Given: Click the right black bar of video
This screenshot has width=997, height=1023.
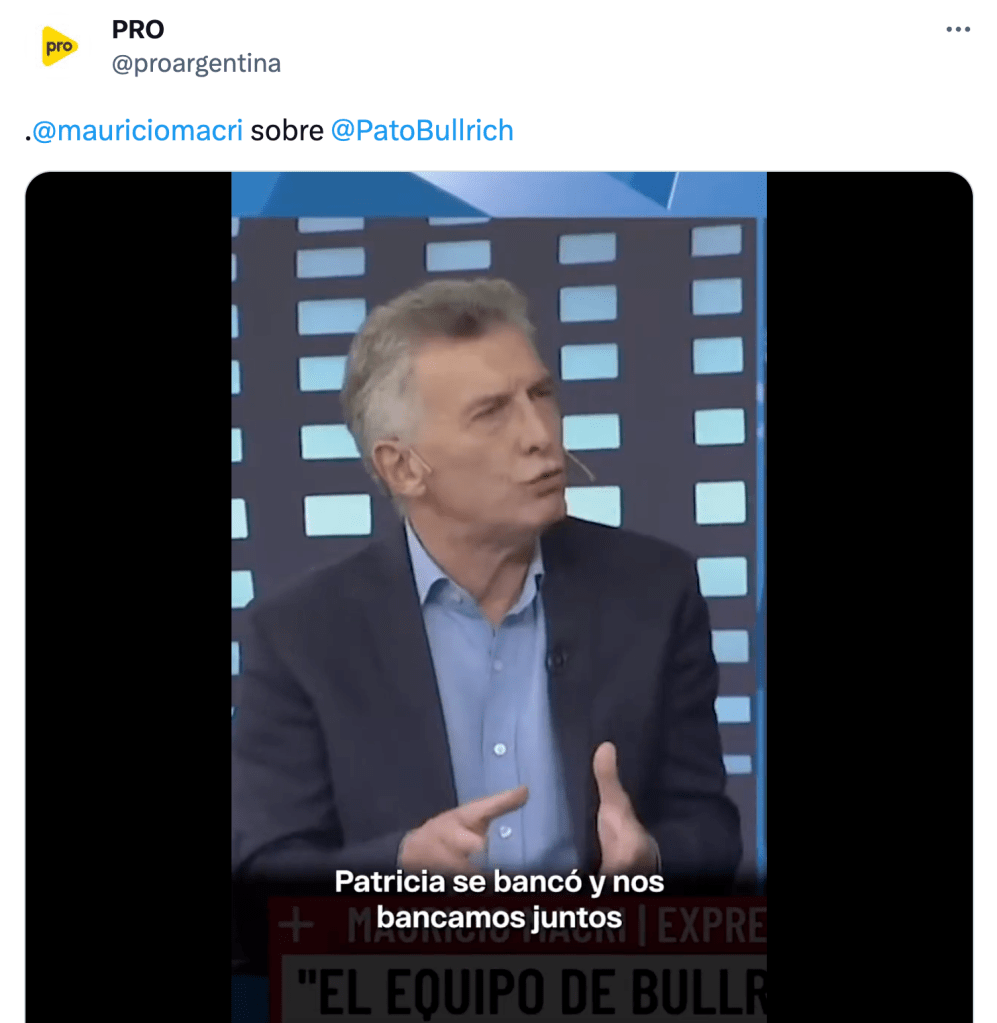Looking at the screenshot, I should tap(870, 597).
